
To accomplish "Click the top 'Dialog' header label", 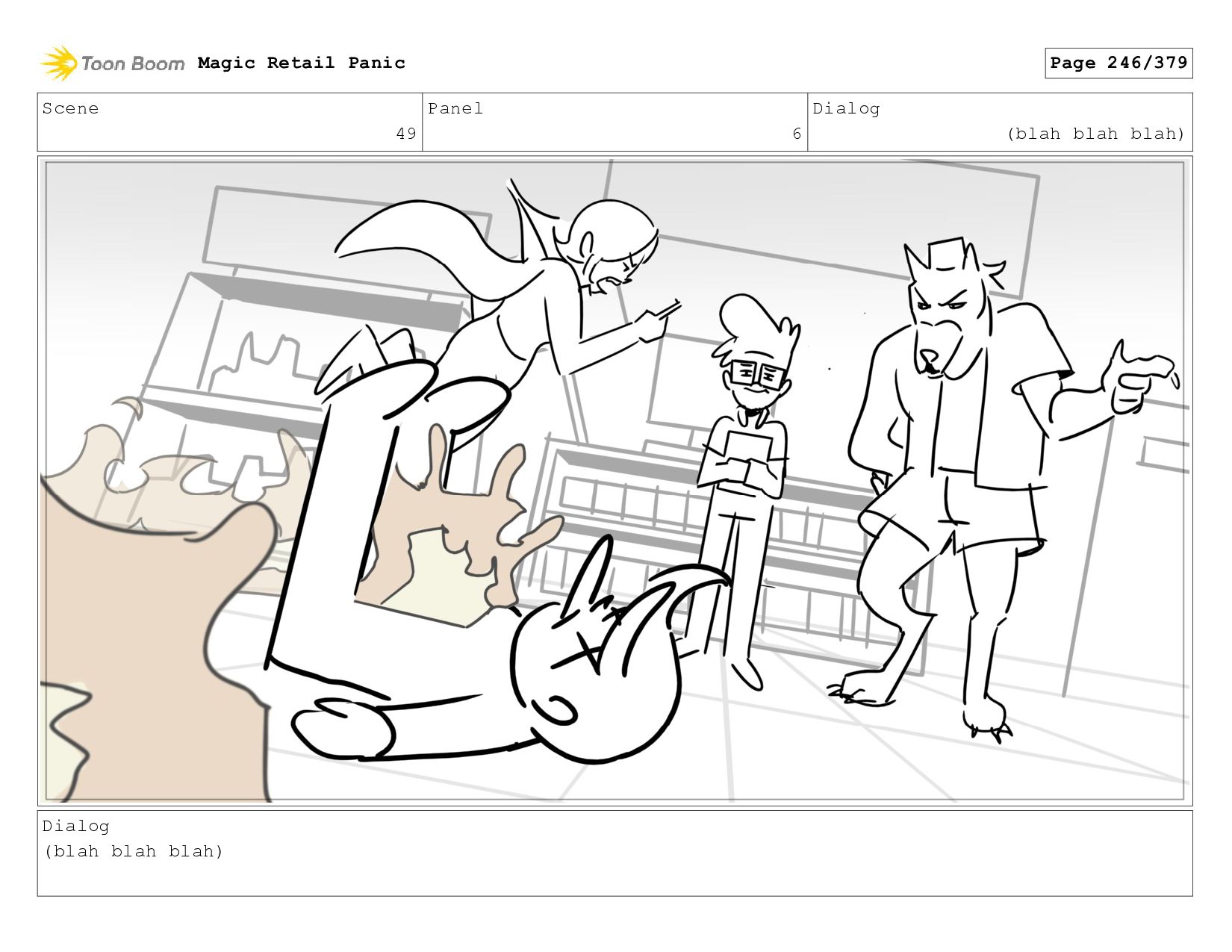I will (846, 108).
